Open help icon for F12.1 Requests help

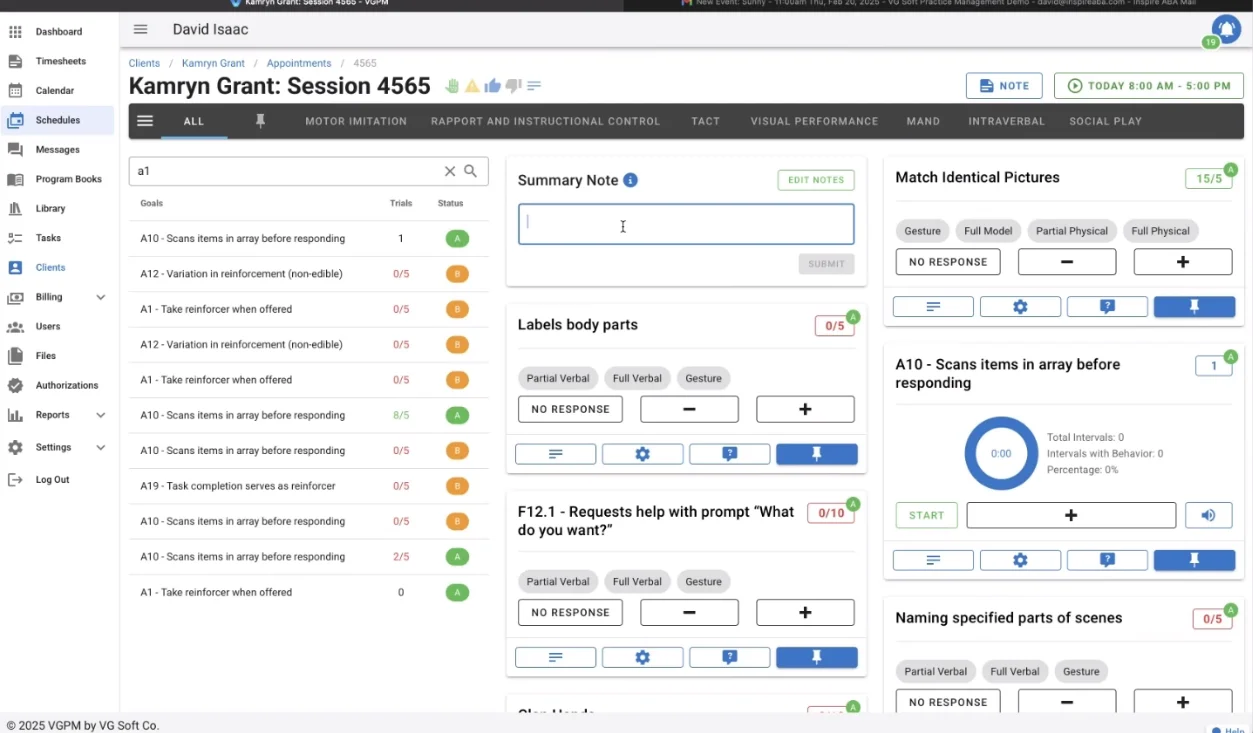click(x=730, y=657)
